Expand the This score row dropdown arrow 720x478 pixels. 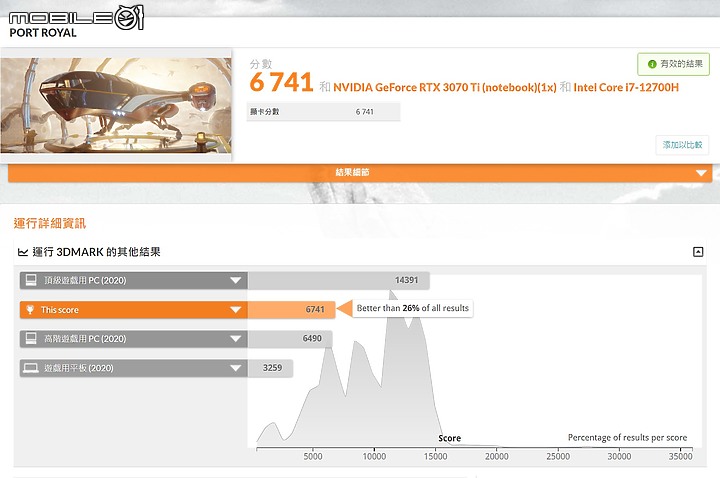coord(236,310)
